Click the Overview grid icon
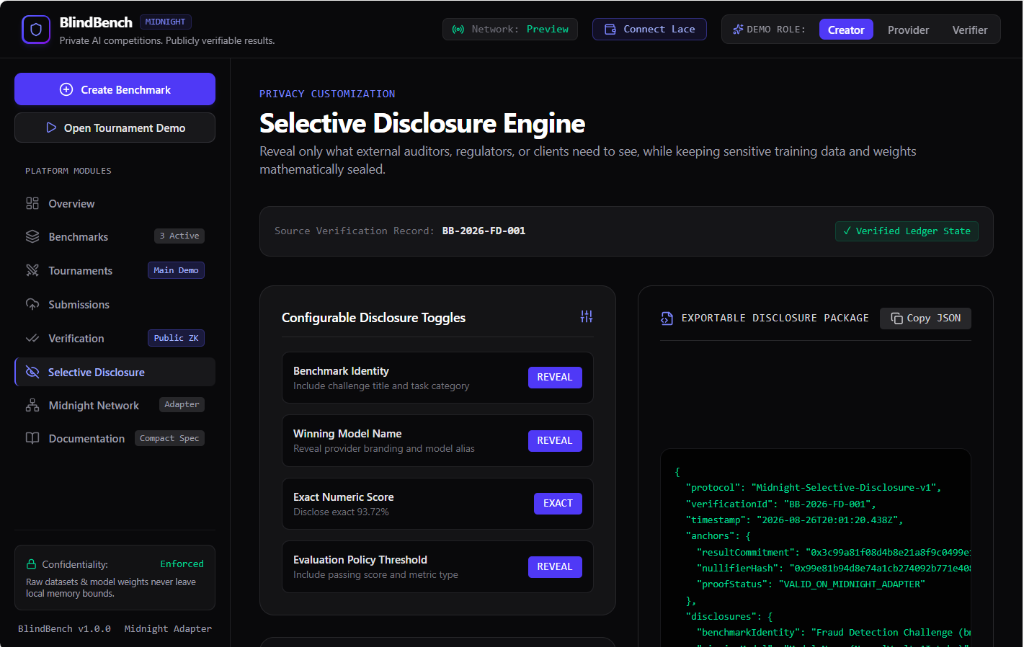This screenshot has width=1024, height=647. 32,203
